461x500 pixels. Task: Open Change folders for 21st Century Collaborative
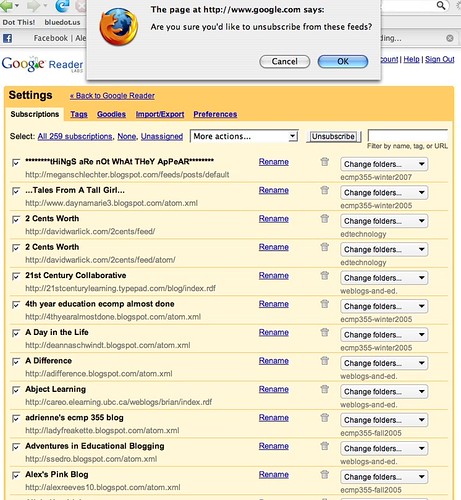[x=384, y=278]
